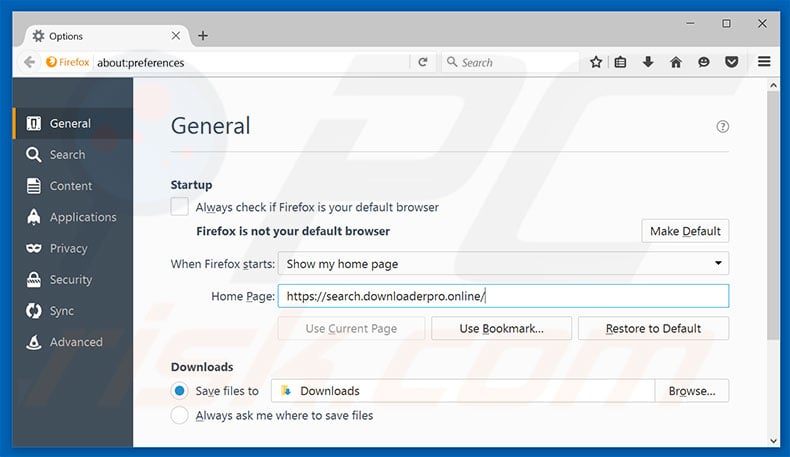Maximize the Firefox window

tap(726, 23)
